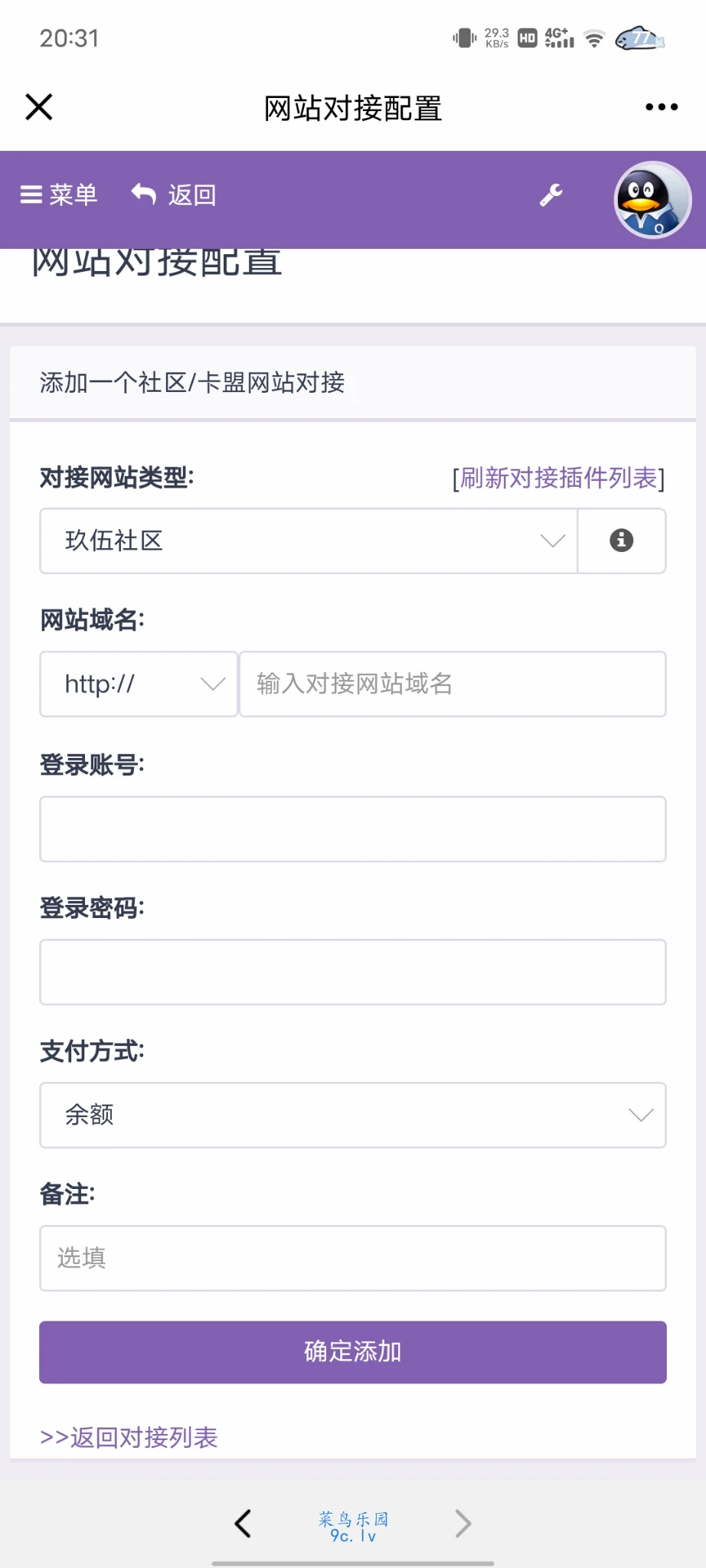Tap the QQ penguin avatar

click(652, 200)
